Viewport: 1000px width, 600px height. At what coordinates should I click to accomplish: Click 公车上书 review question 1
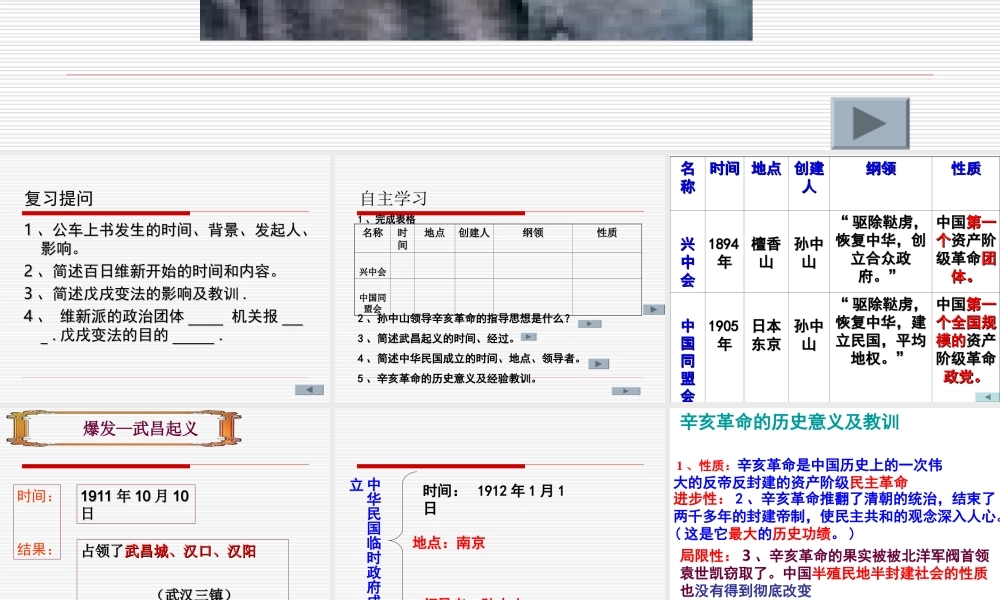pos(167,239)
